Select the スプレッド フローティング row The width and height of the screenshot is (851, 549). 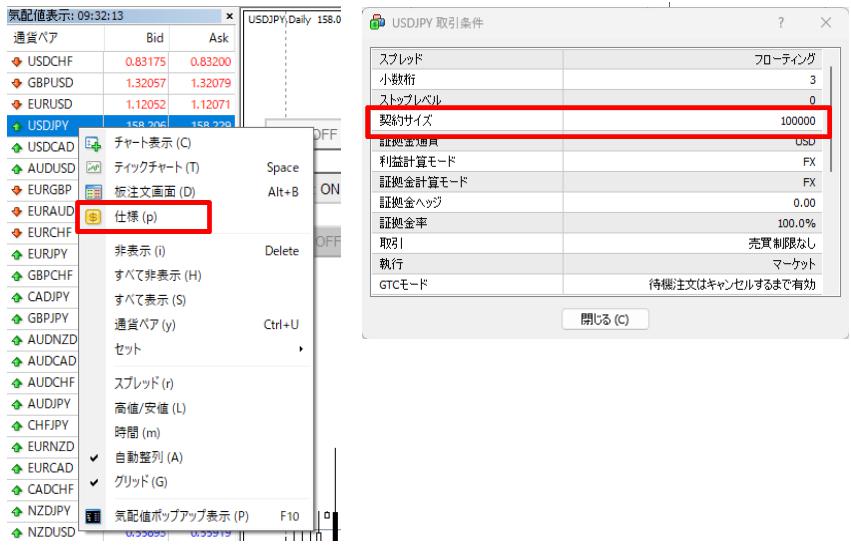[596, 59]
